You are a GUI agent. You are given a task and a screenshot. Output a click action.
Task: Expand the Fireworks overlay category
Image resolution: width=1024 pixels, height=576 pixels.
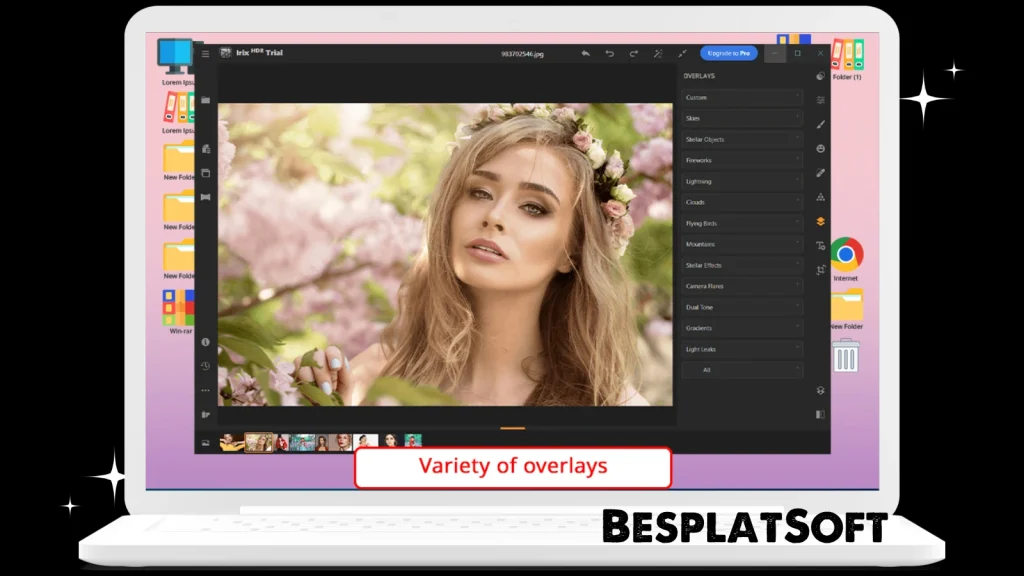click(x=741, y=160)
